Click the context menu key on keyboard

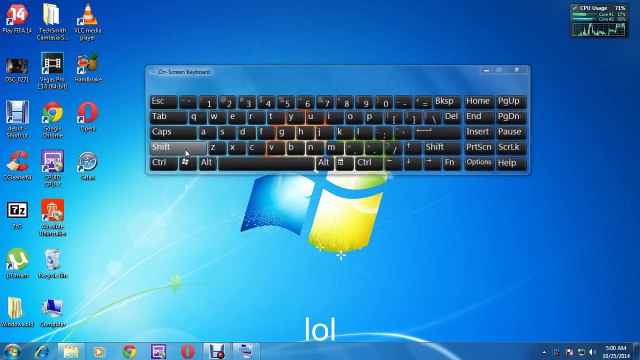344,163
